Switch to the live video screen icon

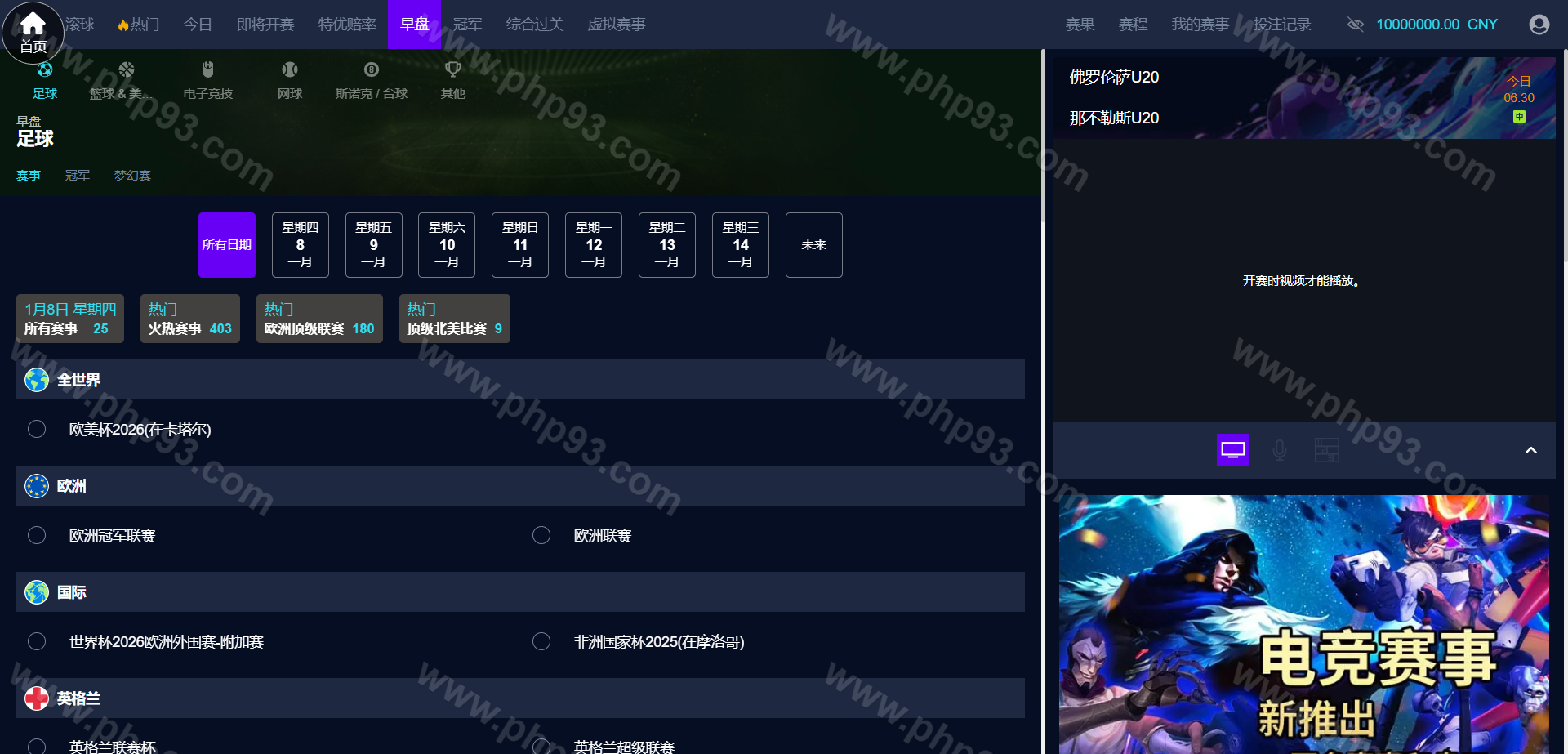(x=1232, y=450)
